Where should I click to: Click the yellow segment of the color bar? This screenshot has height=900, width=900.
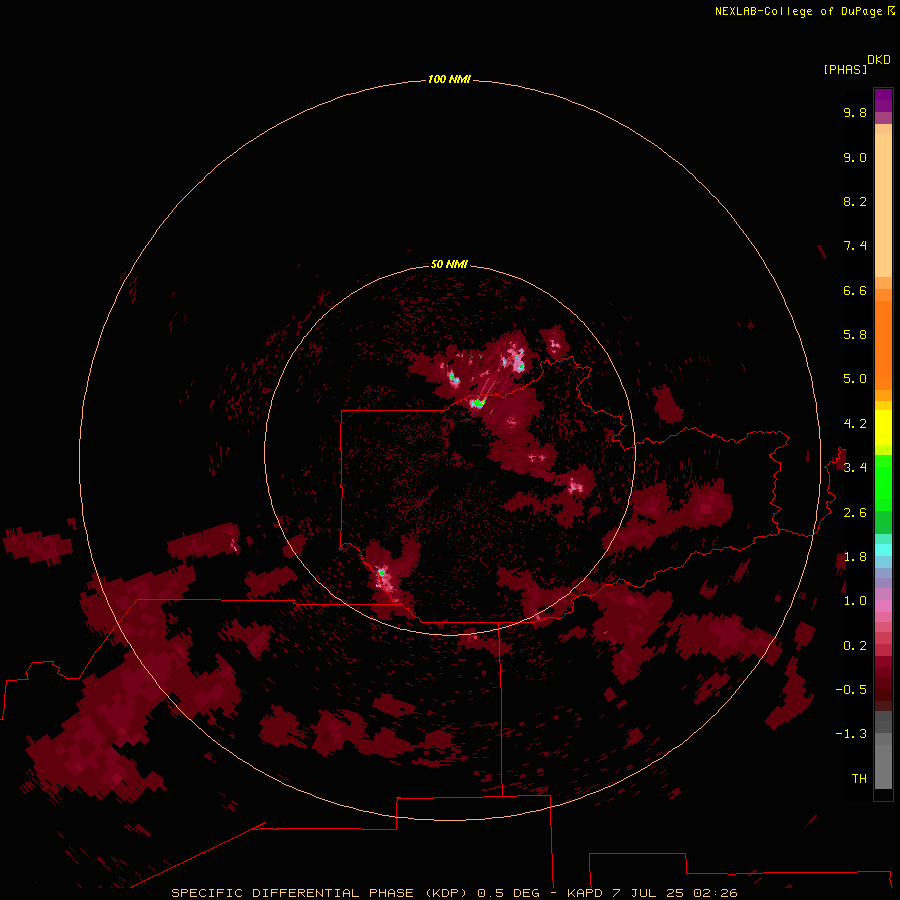(x=883, y=428)
